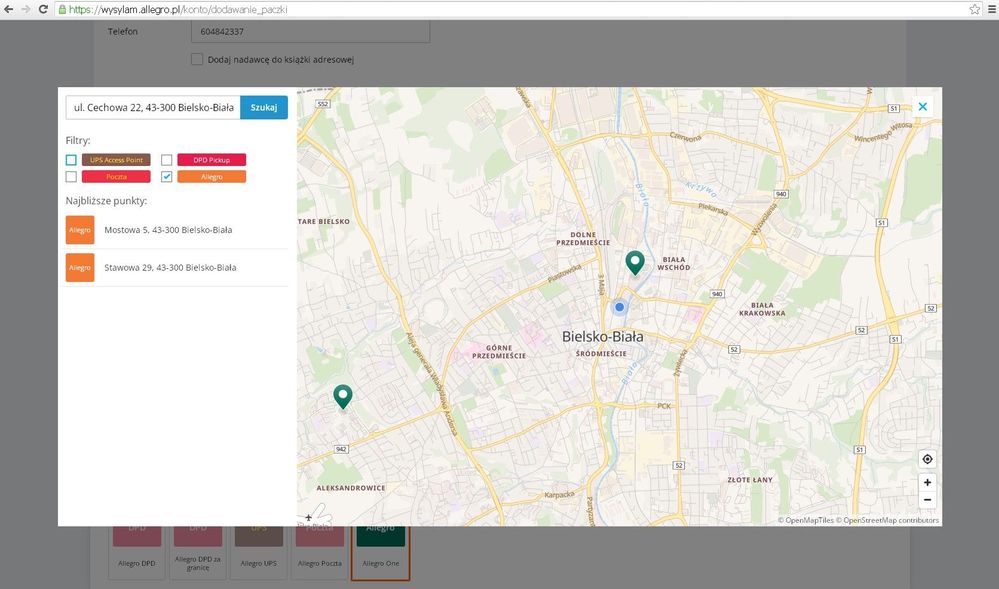This screenshot has height=589, width=999.
Task: Enable the UPS Access Point filter checkbox
Action: click(71, 160)
